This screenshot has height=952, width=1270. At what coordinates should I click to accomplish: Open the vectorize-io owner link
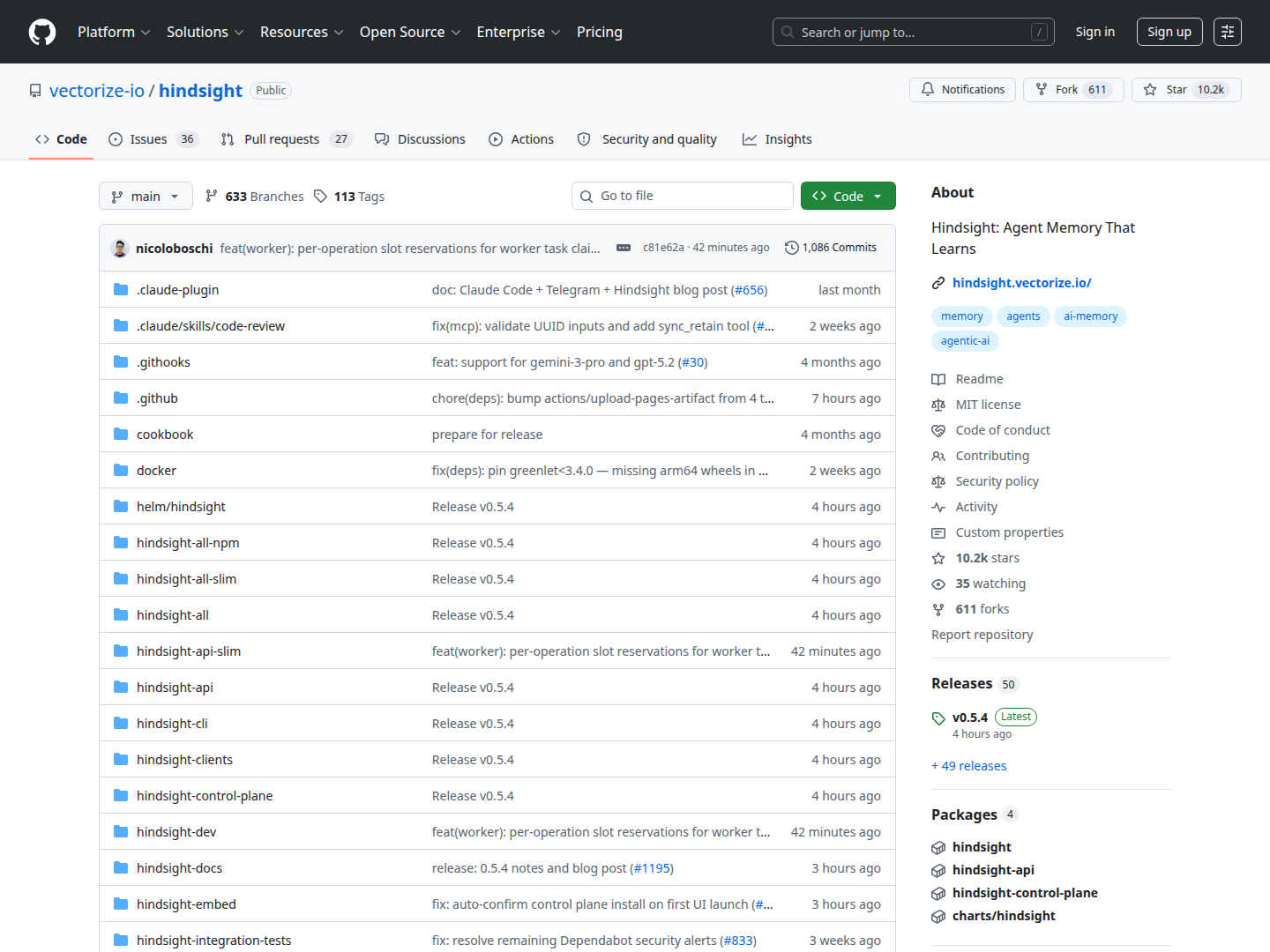97,91
